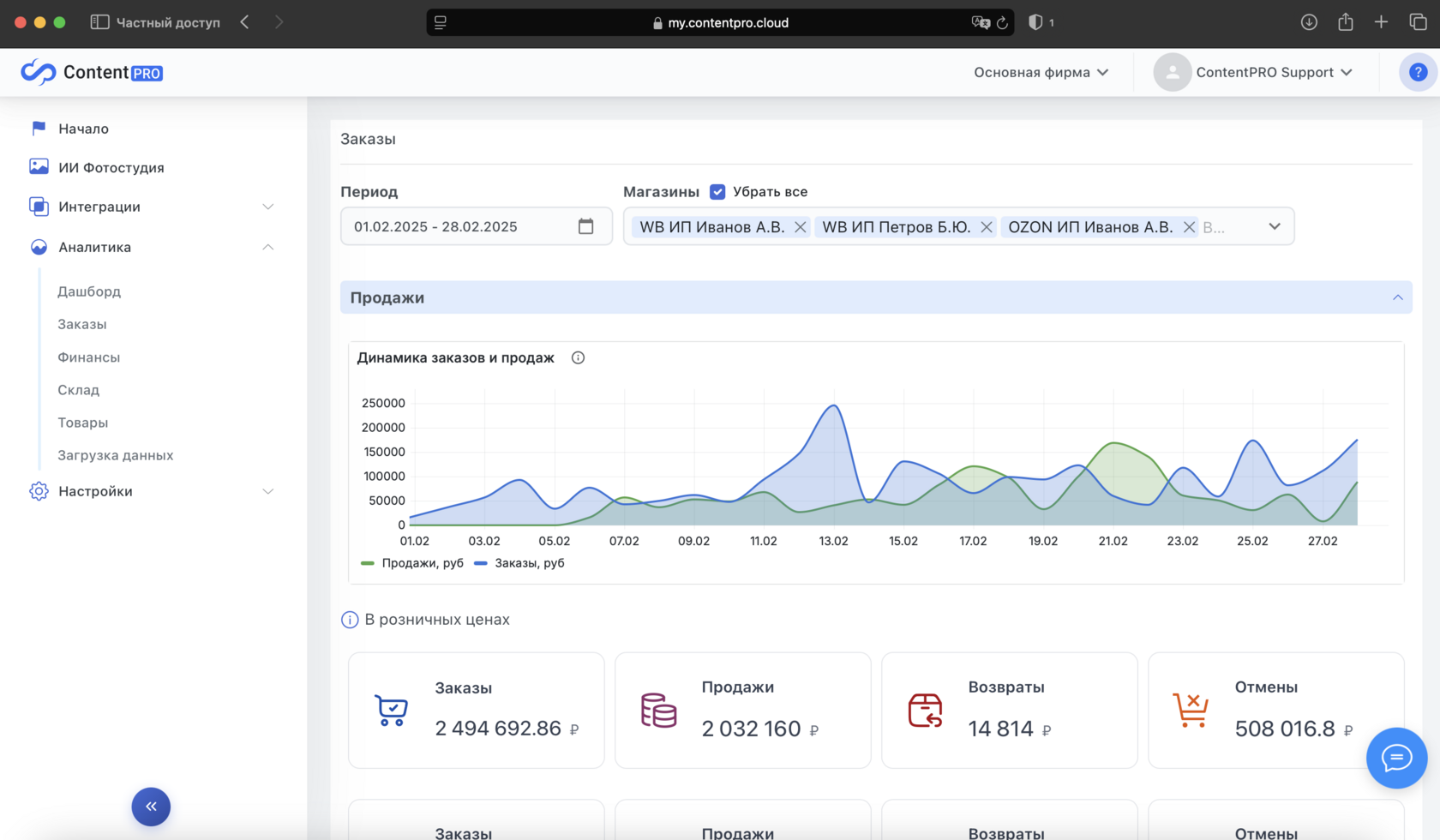Collapse sidebar with double-chevron button
The width and height of the screenshot is (1440, 840).
(x=151, y=807)
